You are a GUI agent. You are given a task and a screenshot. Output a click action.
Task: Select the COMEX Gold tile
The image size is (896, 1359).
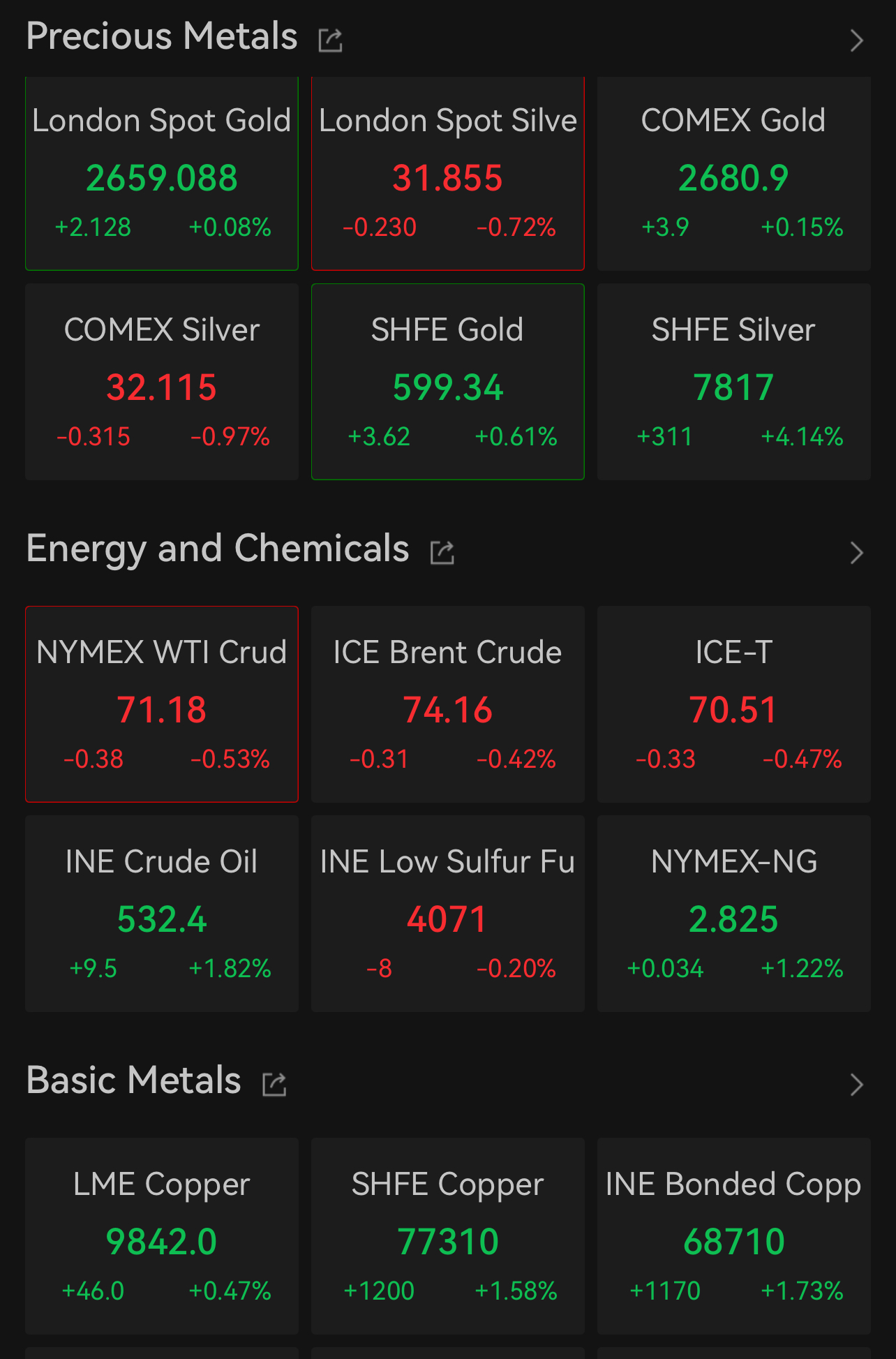[x=733, y=174]
